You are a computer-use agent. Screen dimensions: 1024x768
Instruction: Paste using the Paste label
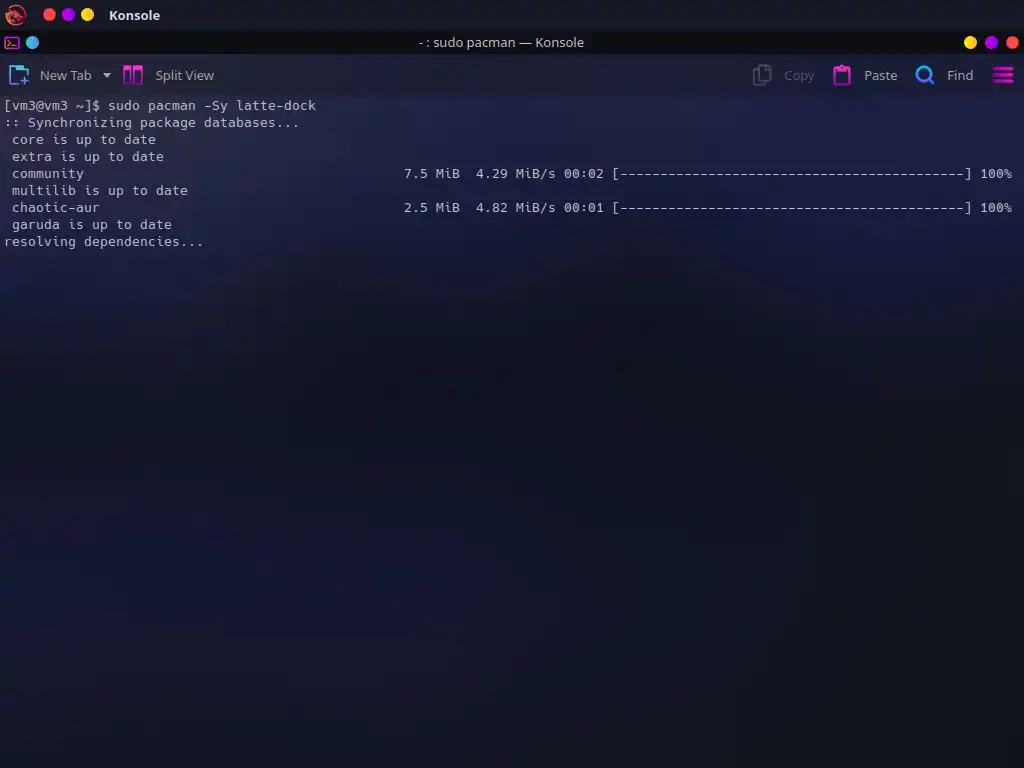(880, 76)
